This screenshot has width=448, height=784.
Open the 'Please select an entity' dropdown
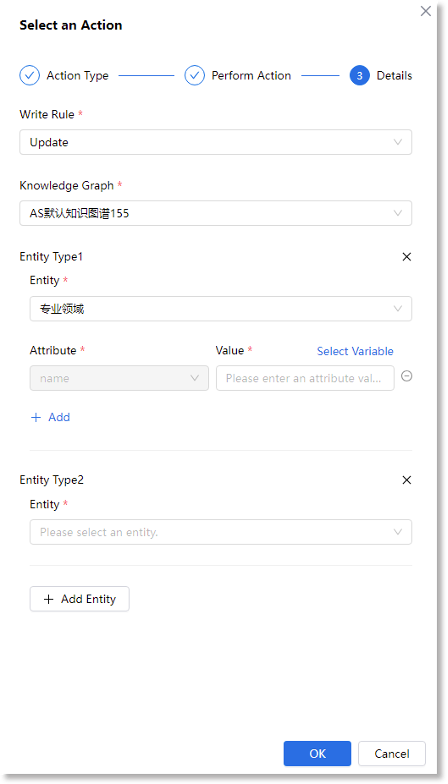click(x=220, y=532)
